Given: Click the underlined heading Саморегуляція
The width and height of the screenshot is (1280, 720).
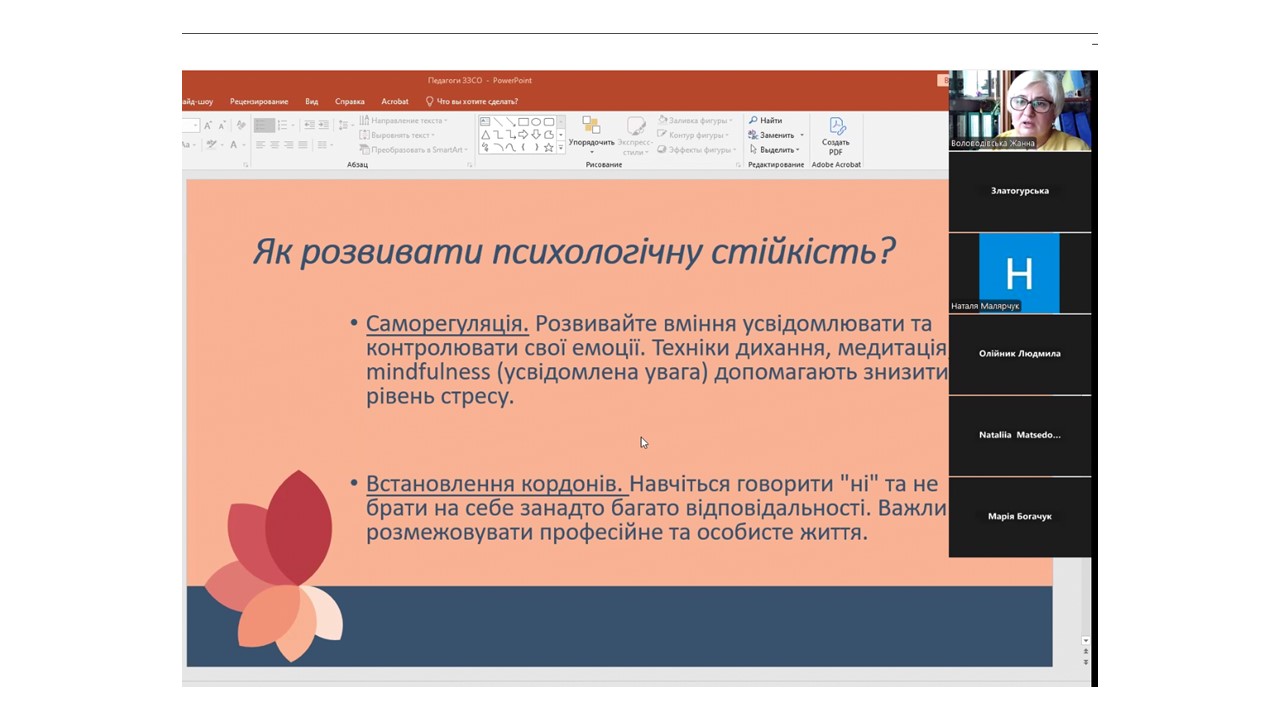Looking at the screenshot, I should (x=447, y=324).
